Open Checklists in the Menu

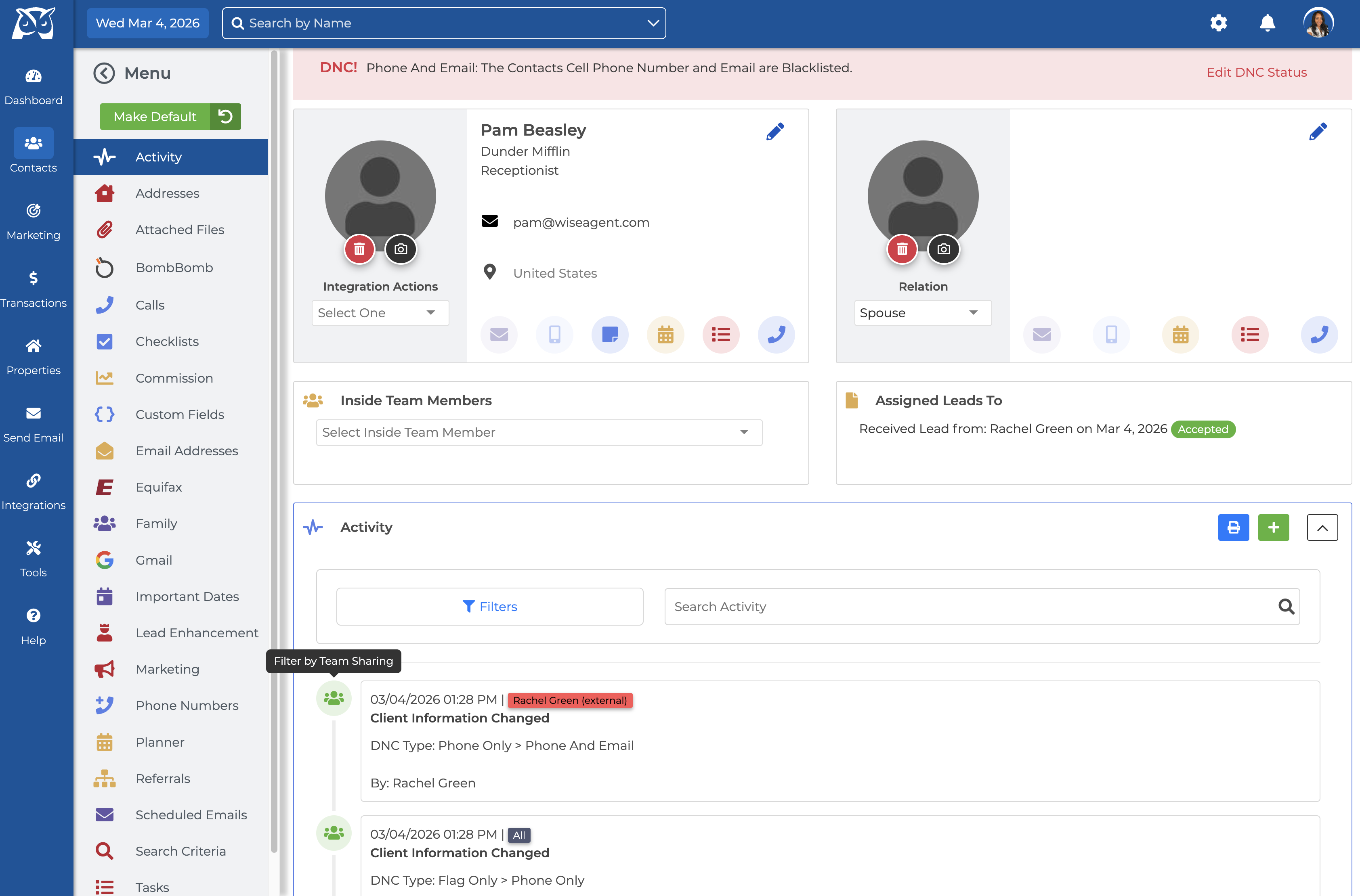coord(171,342)
